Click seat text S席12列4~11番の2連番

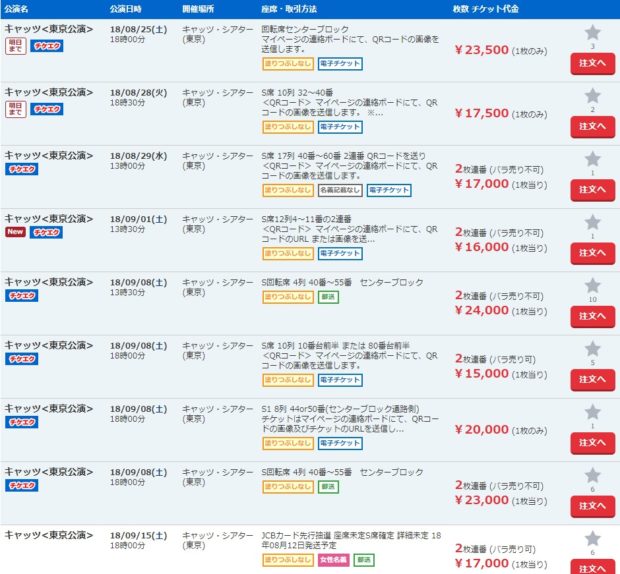[x=306, y=219]
